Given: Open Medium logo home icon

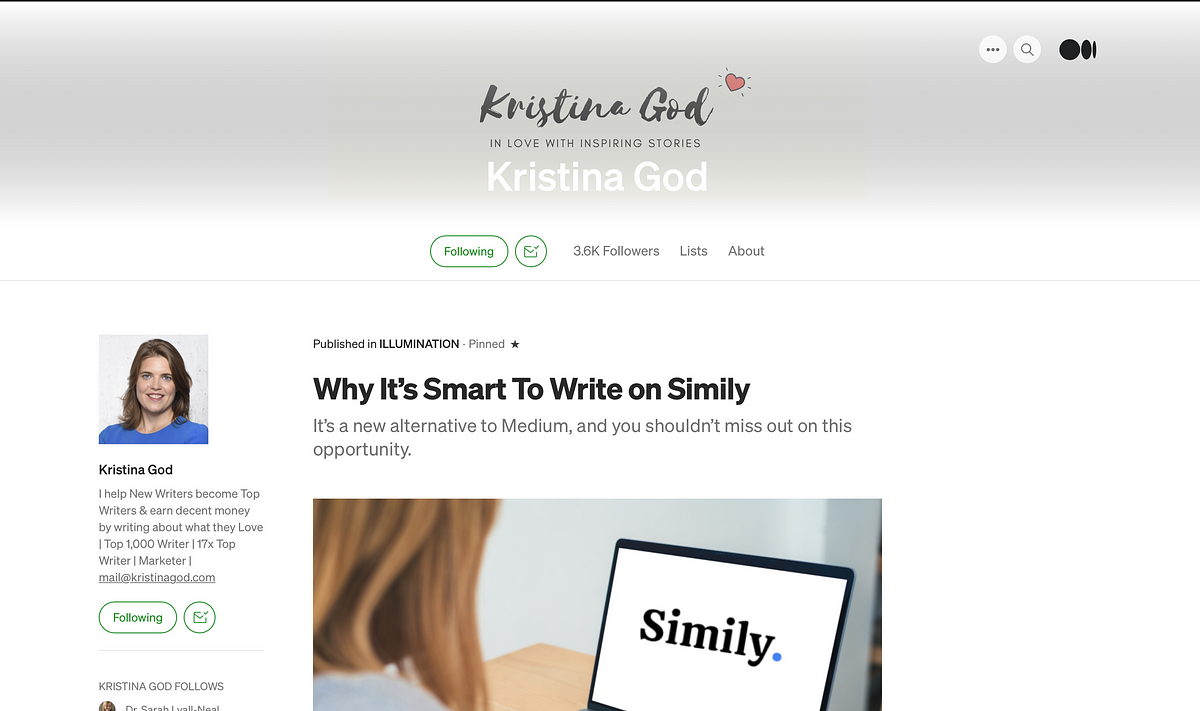Looking at the screenshot, I should (1078, 49).
